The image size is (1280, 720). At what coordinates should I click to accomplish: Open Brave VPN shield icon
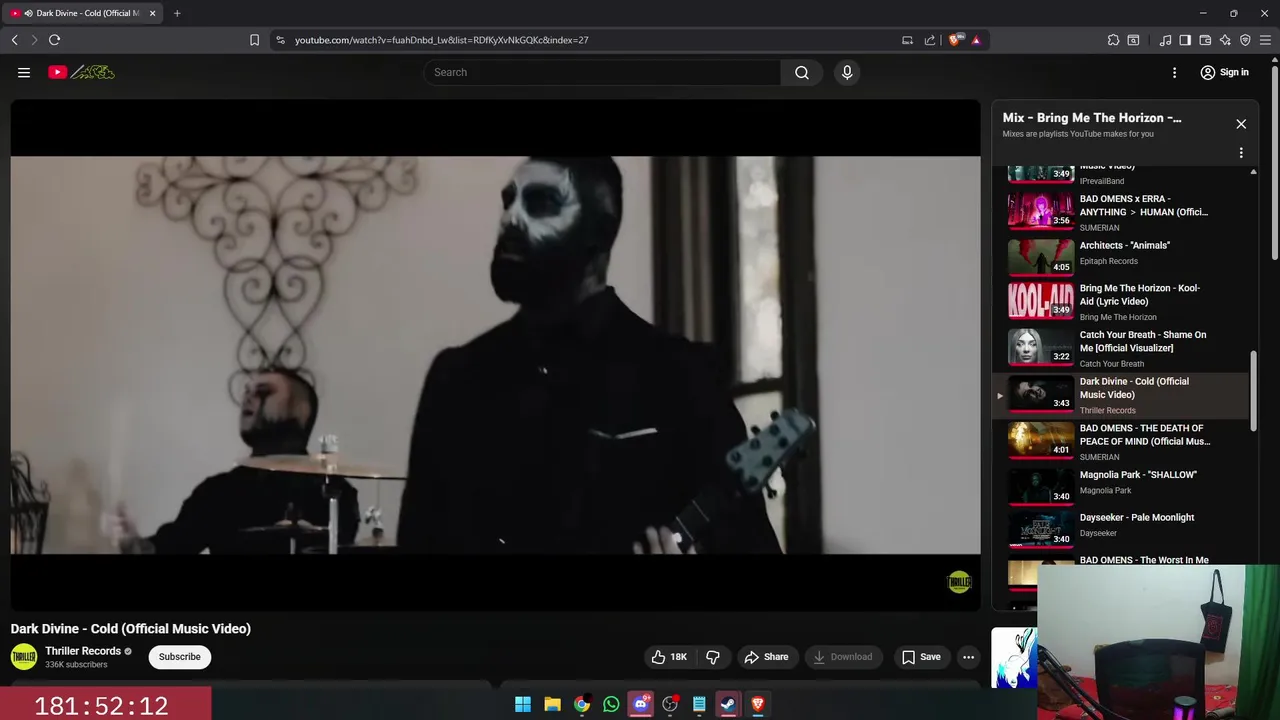pyautogui.click(x=1245, y=40)
